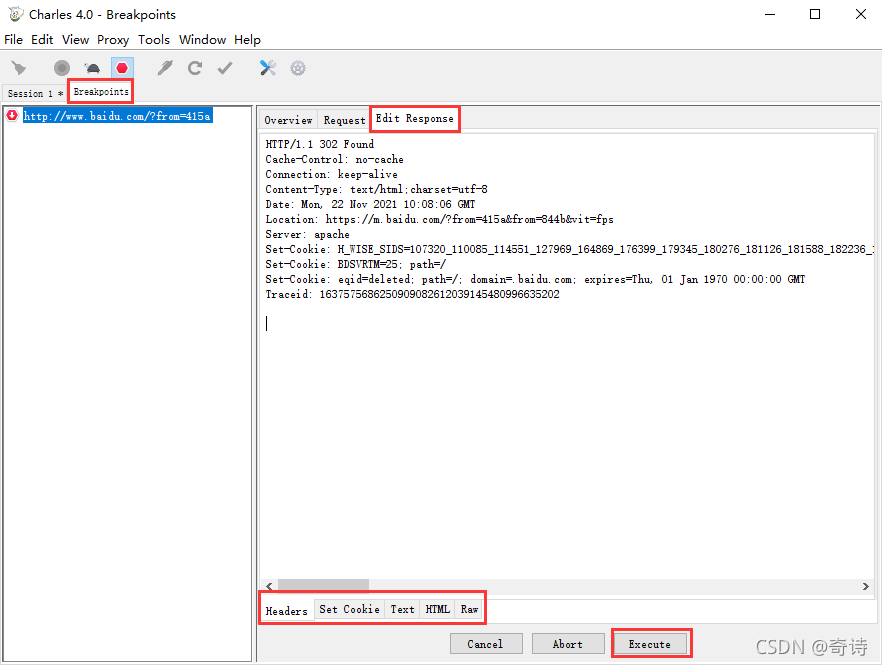Click the 'Cache-Control: no-cache' header line
This screenshot has height=665, width=882.
(x=334, y=159)
